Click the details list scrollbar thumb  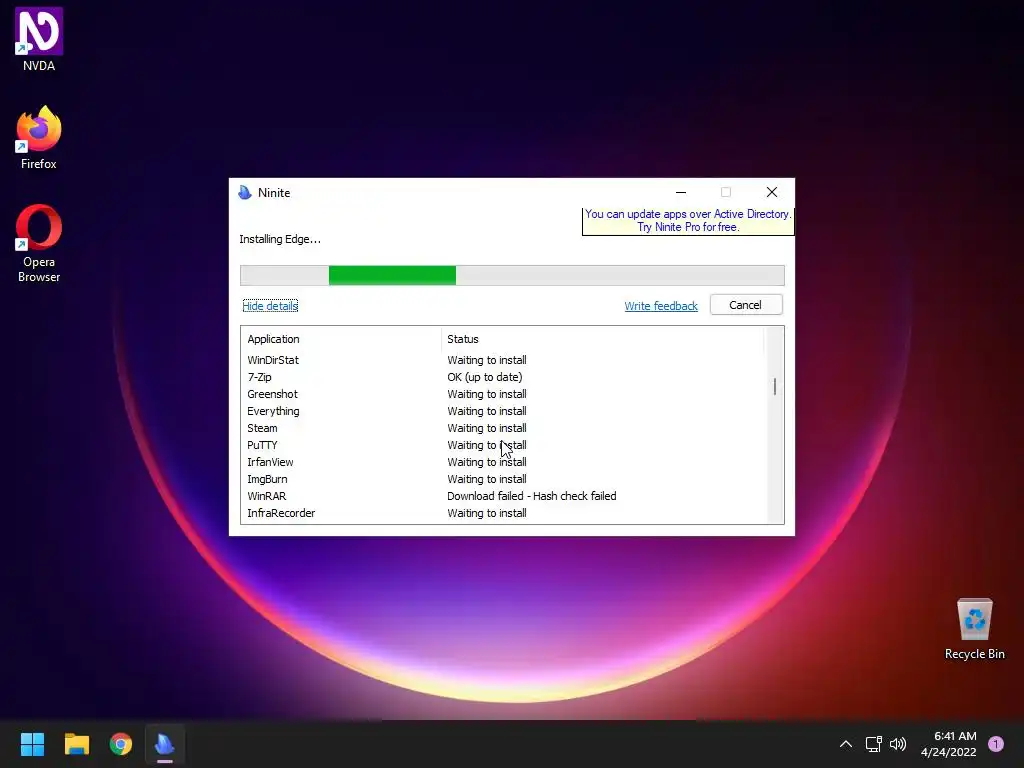tap(775, 387)
